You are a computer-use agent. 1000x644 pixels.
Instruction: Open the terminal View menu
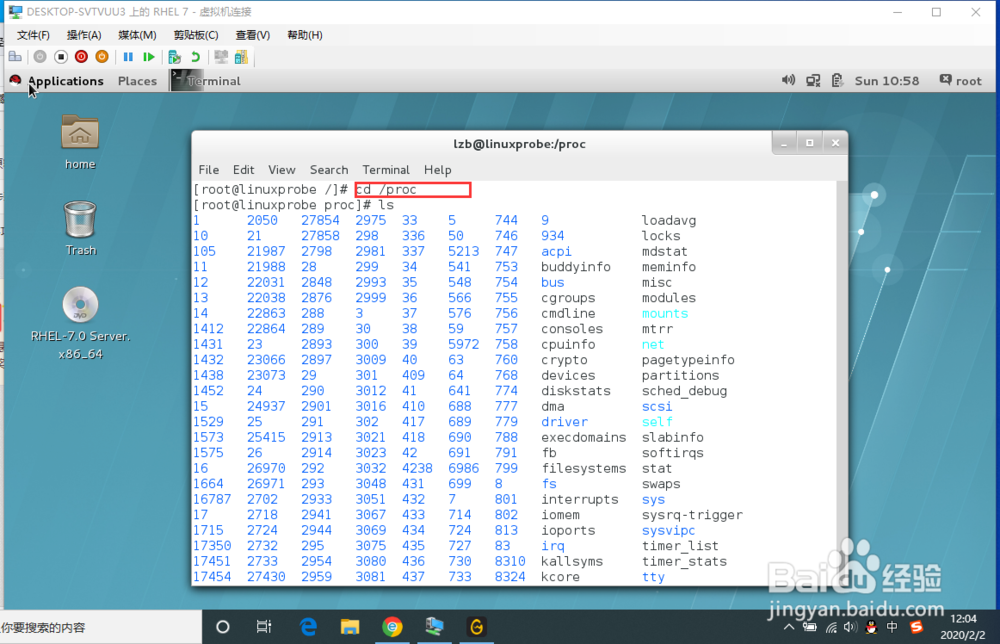(281, 170)
